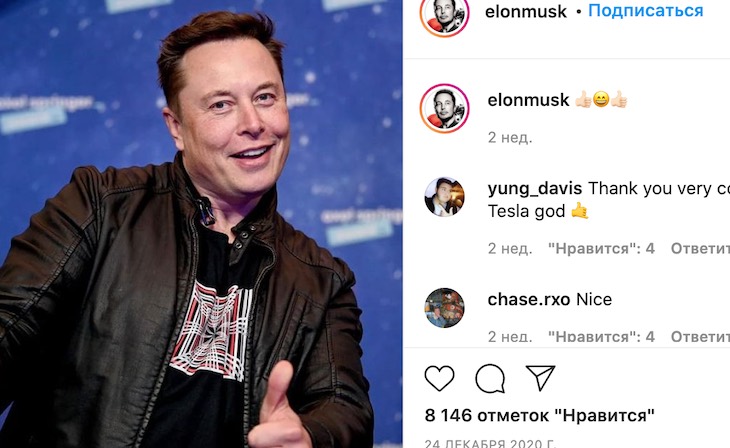
Task: Share the post via paper plane icon
Action: click(x=540, y=377)
